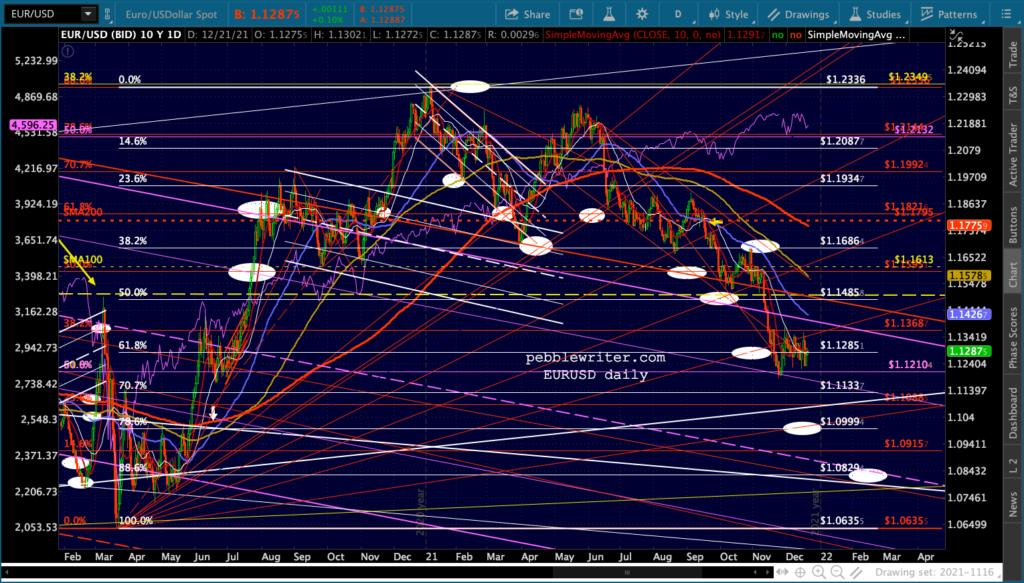Click the pink 4,596.25 left axis bubble
Viewport: 1024px width, 583px height.
point(32,124)
